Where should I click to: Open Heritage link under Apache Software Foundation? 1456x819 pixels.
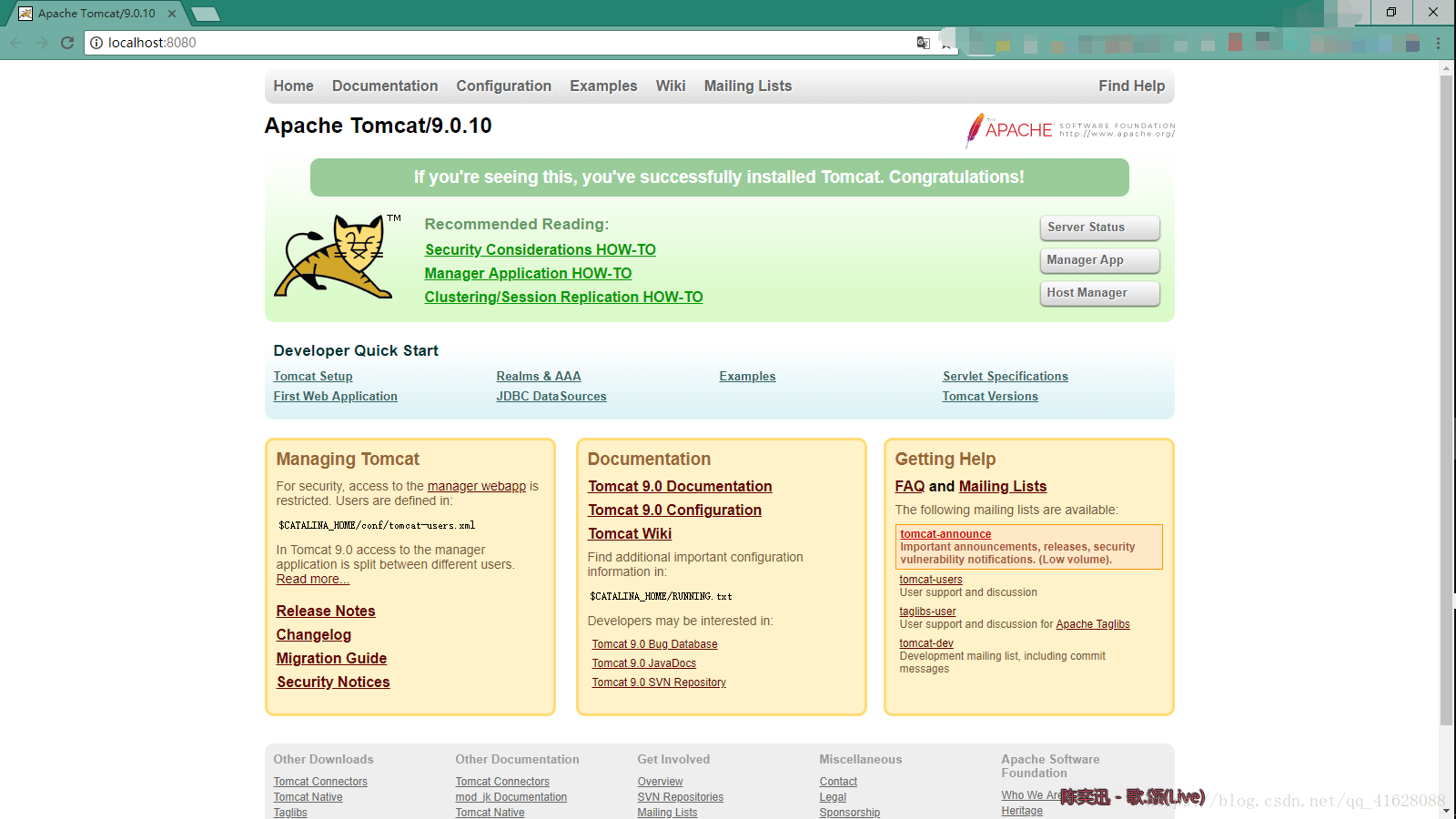pos(1022,811)
